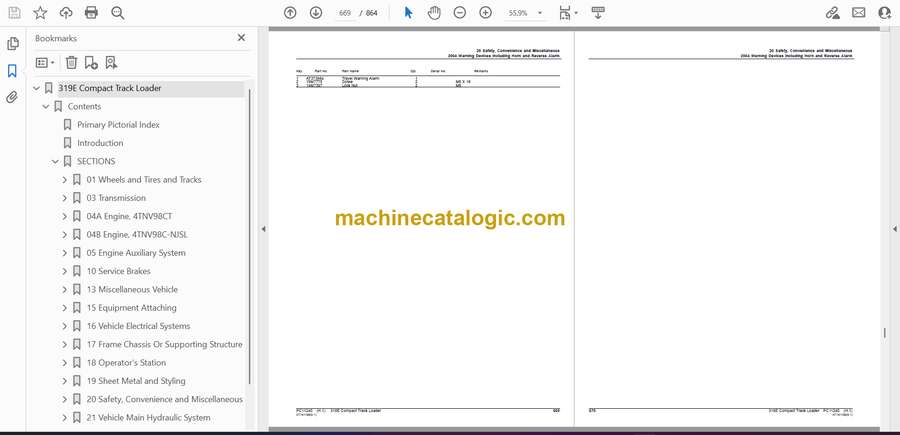Expand 05 Engine Auxiliary System

(64, 253)
